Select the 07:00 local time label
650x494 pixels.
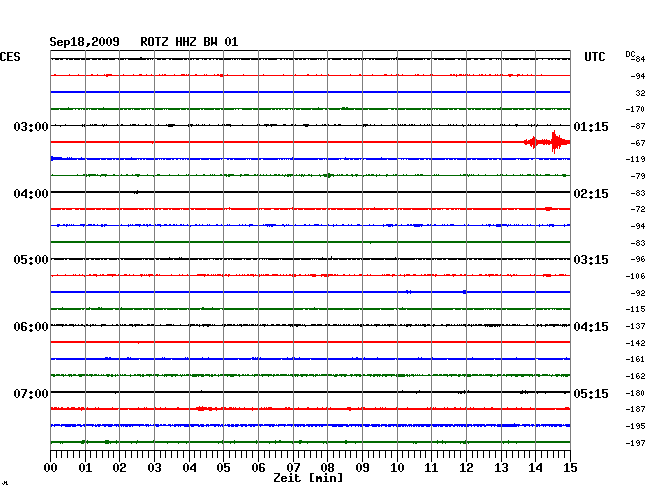coord(31,393)
